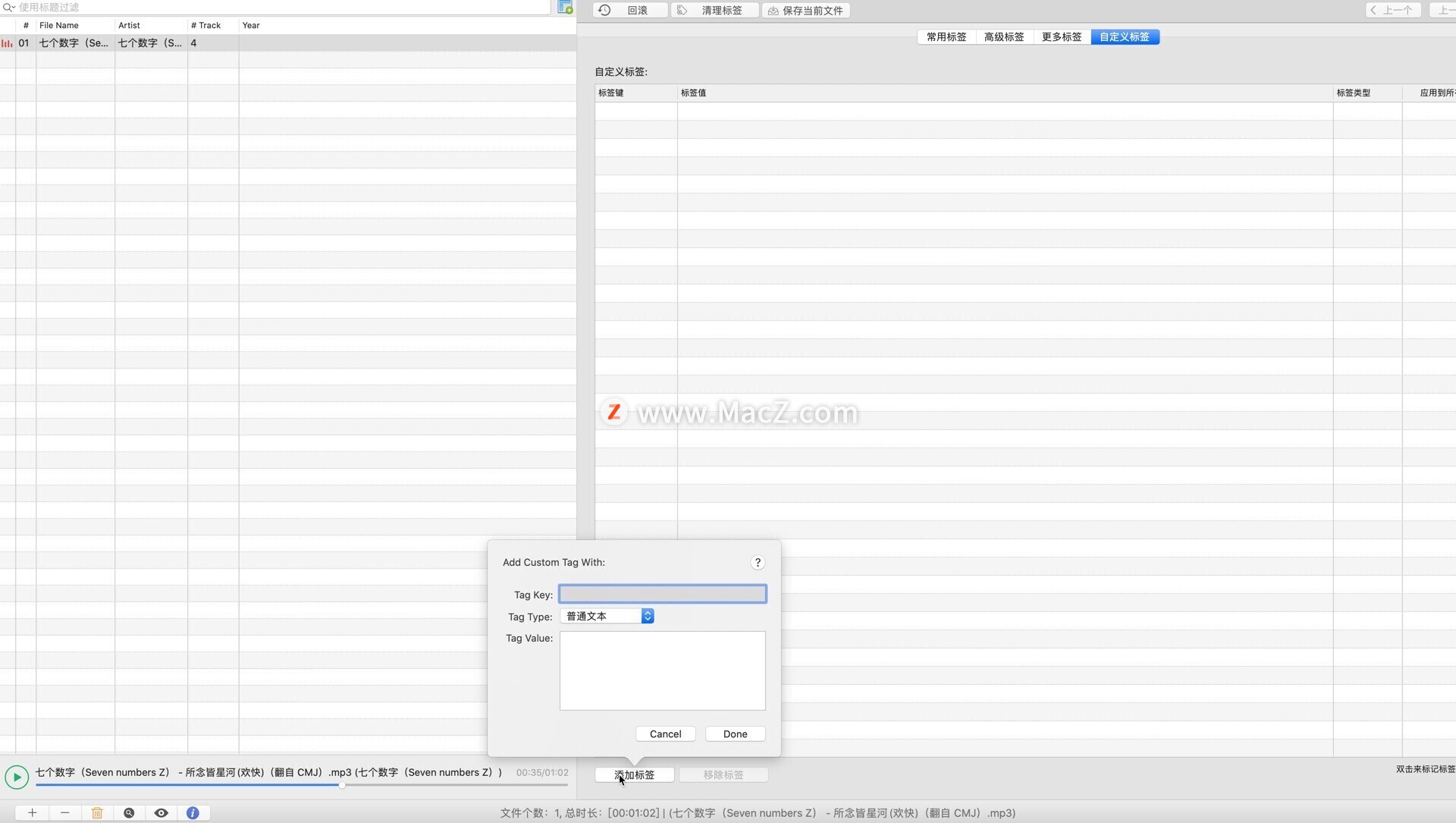Click the help question mark button

click(757, 562)
